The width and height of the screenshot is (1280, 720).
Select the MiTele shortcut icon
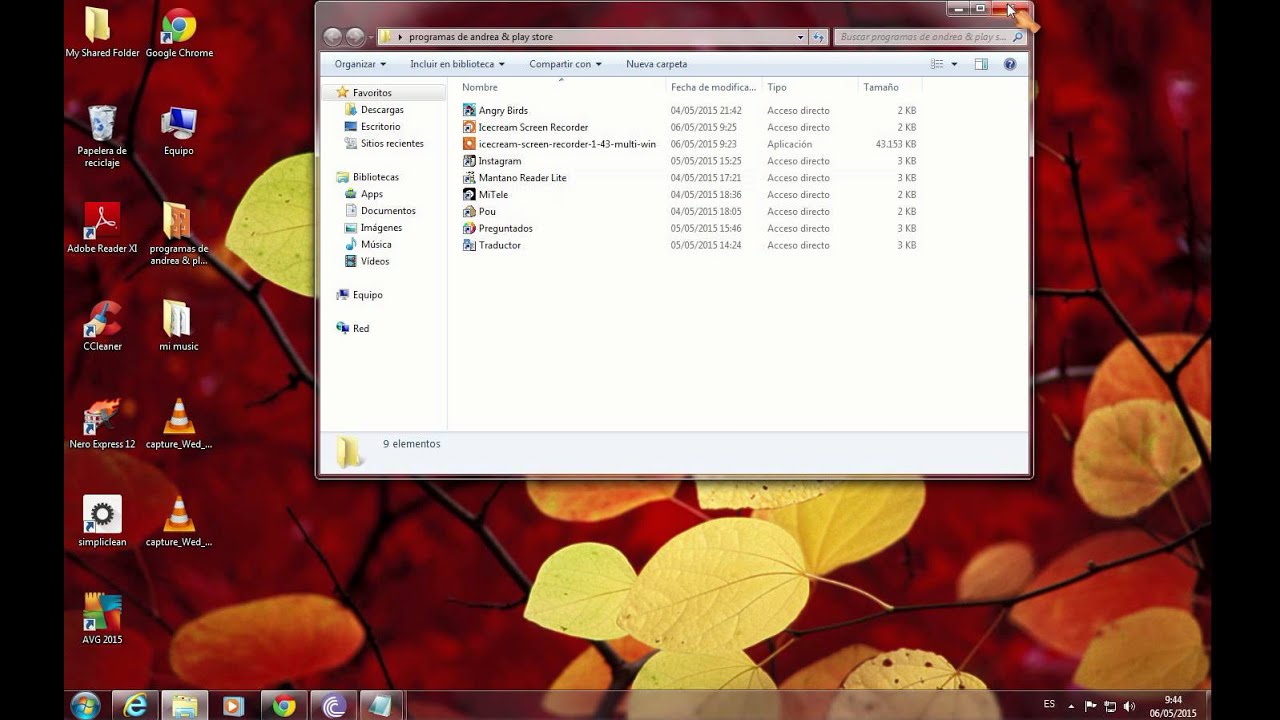pyautogui.click(x=470, y=195)
